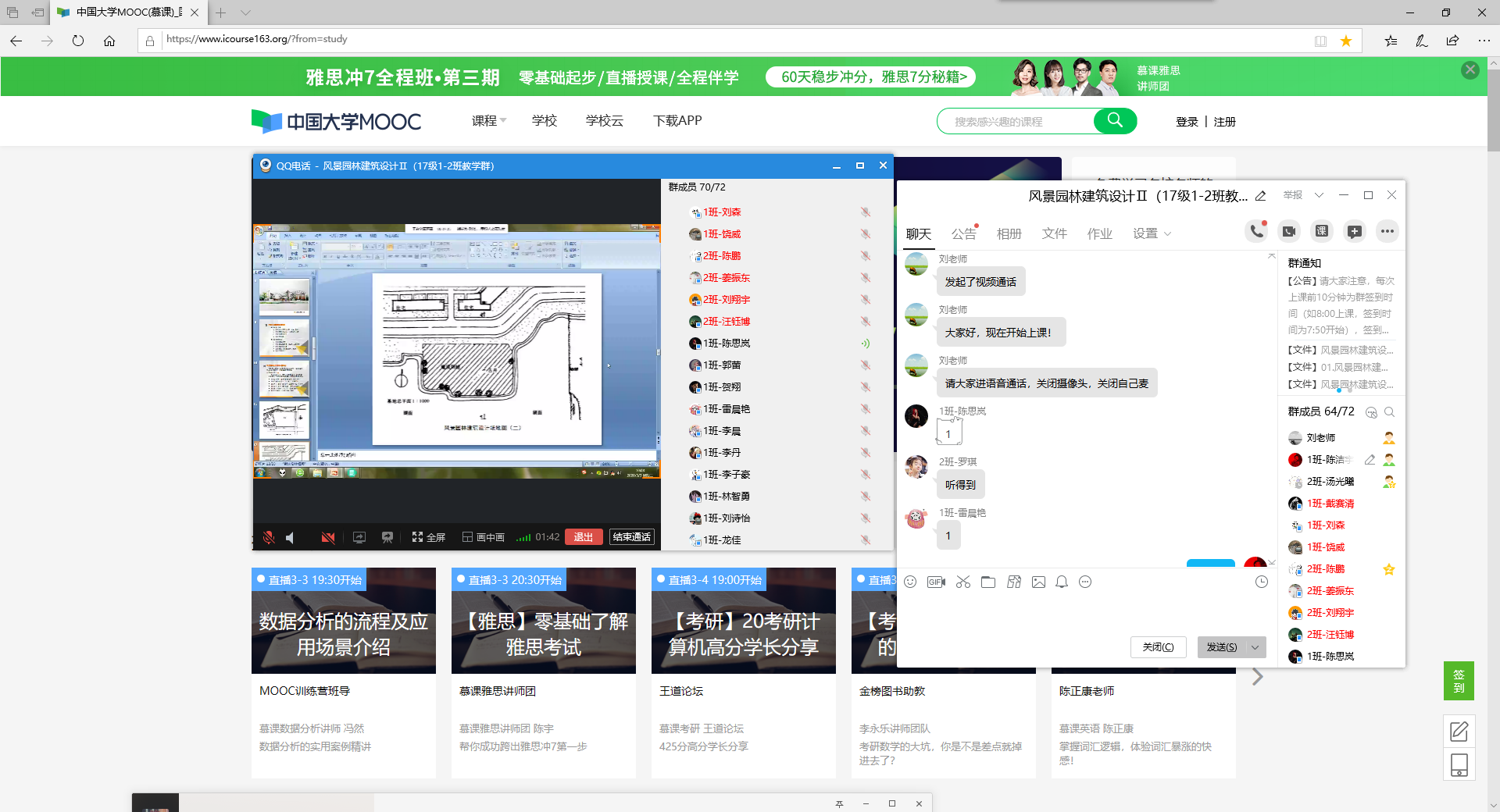The image size is (1500, 812).
Task: Click the screen share icon in call bar
Action: coord(359,537)
